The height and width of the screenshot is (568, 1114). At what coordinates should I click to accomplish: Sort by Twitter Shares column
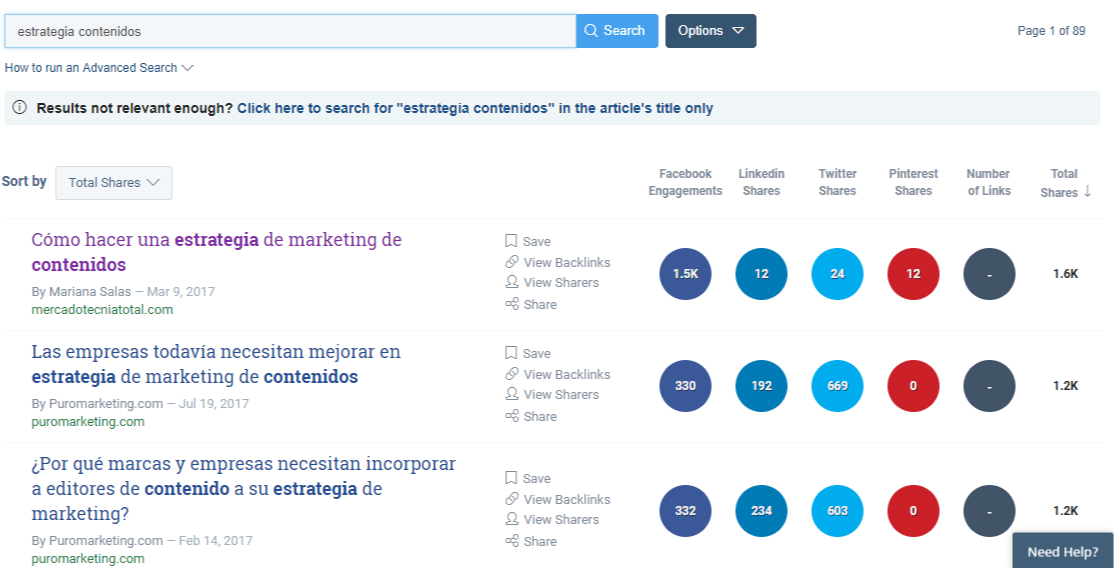pyautogui.click(x=837, y=182)
